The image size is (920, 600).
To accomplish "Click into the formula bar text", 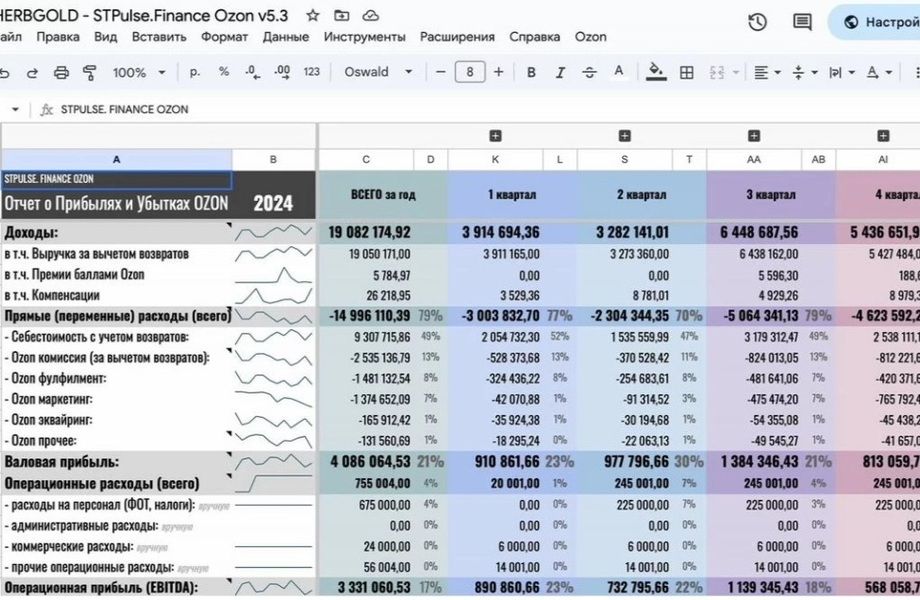I will pyautogui.click(x=124, y=110).
